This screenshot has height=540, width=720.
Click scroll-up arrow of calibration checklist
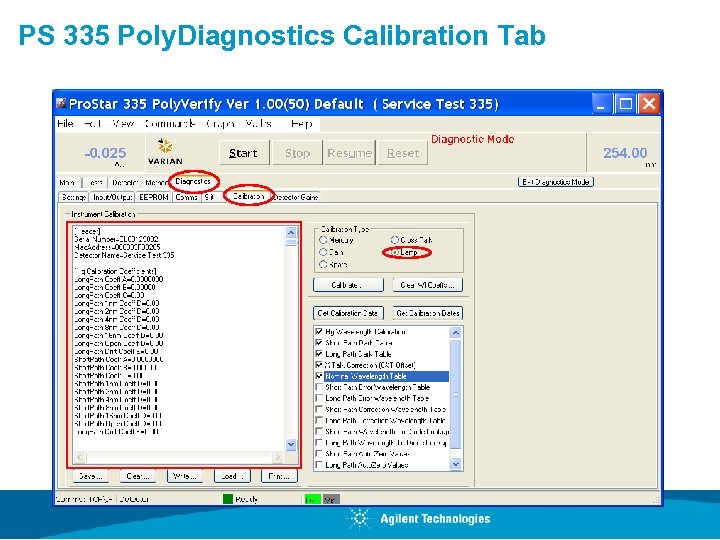pos(455,332)
